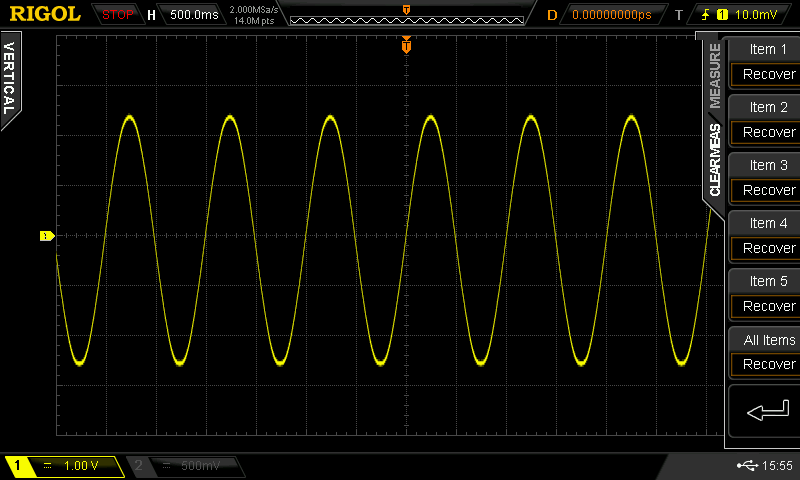Click the orange trigger position marker above the grid

406,45
